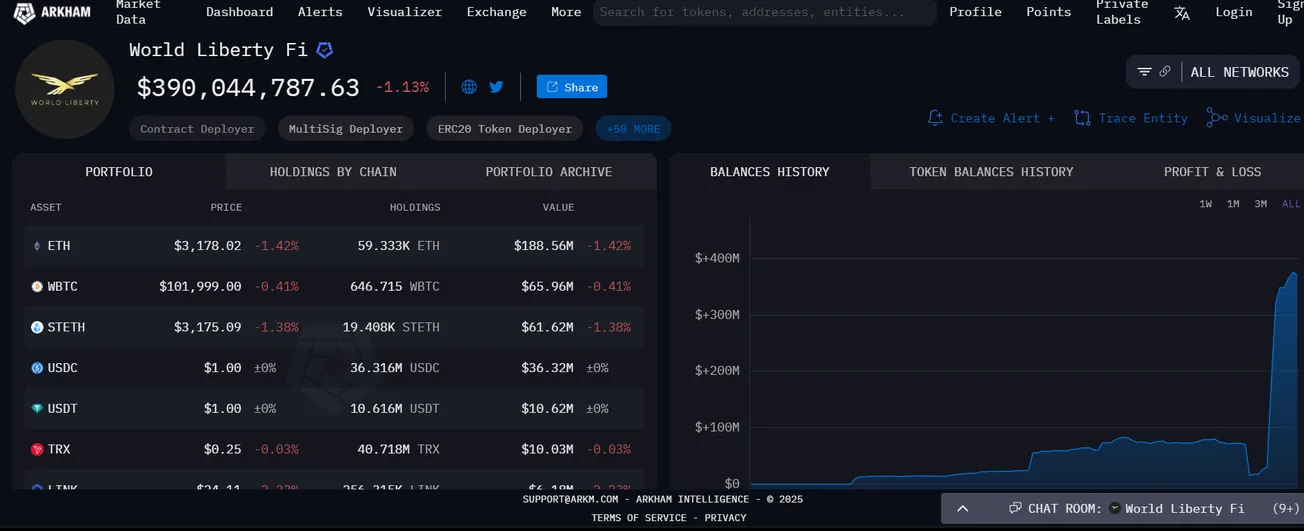Open the World Liberty Twitter profile icon
The height and width of the screenshot is (531, 1304).
coord(496,87)
